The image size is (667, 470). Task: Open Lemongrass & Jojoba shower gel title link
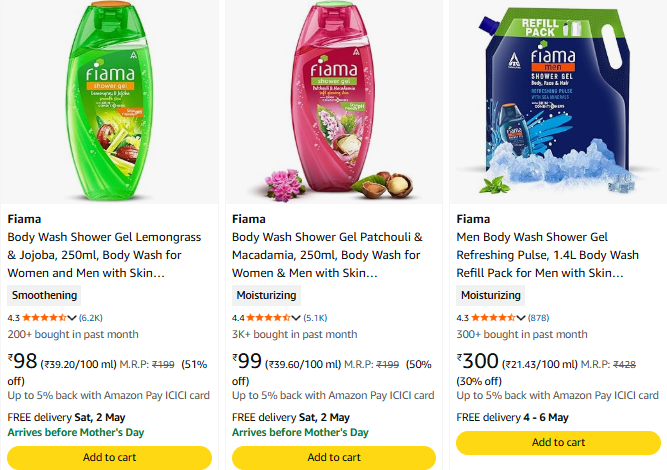point(105,254)
